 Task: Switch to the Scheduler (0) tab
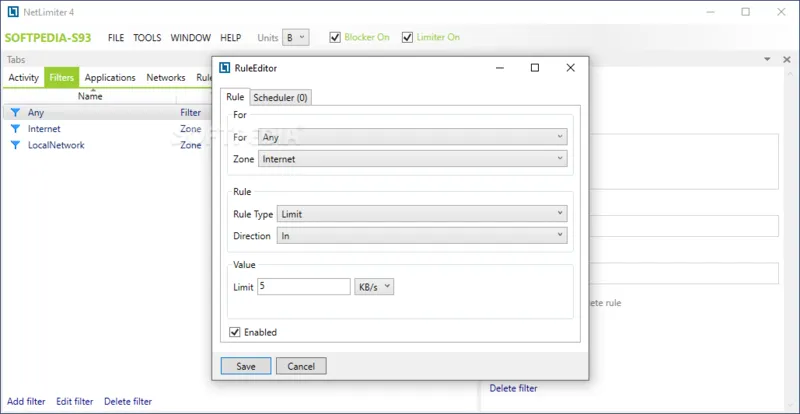(x=281, y=98)
